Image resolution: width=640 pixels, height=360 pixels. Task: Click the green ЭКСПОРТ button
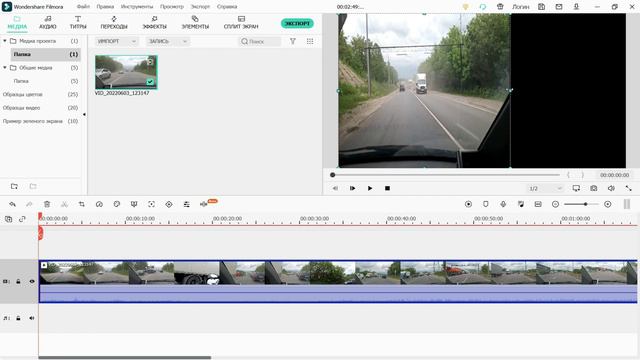(297, 23)
